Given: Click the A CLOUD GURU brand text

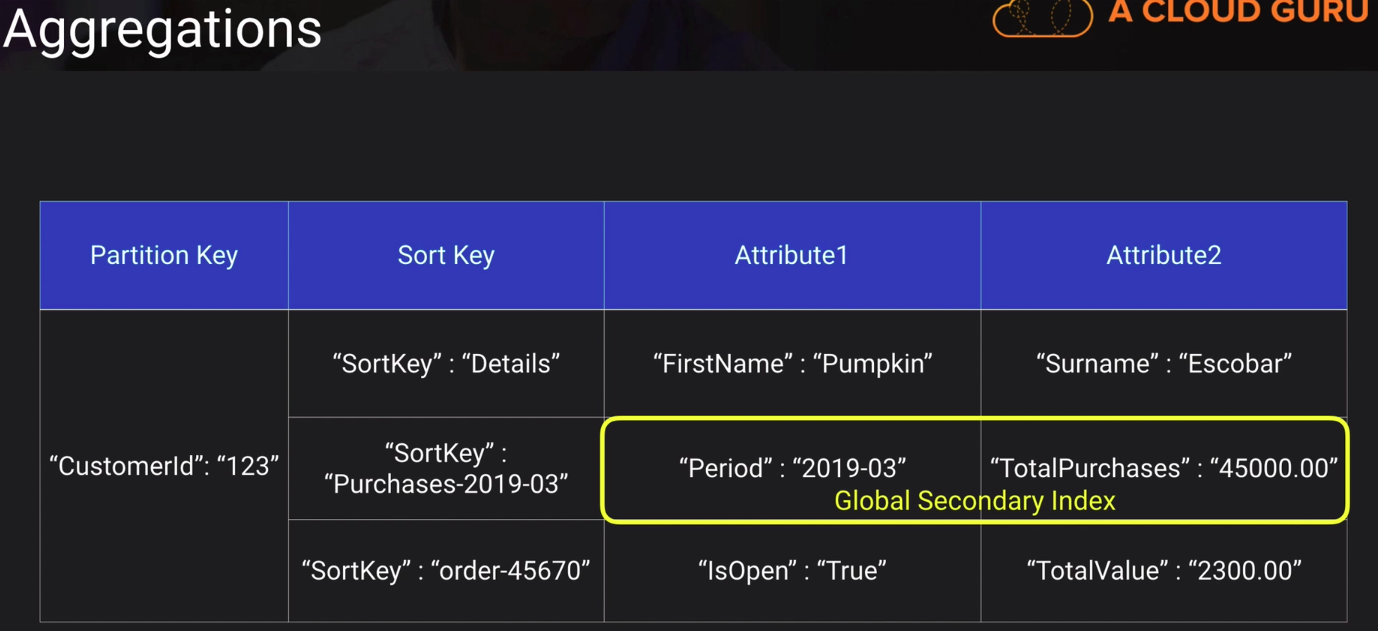Looking at the screenshot, I should pos(1238,12).
